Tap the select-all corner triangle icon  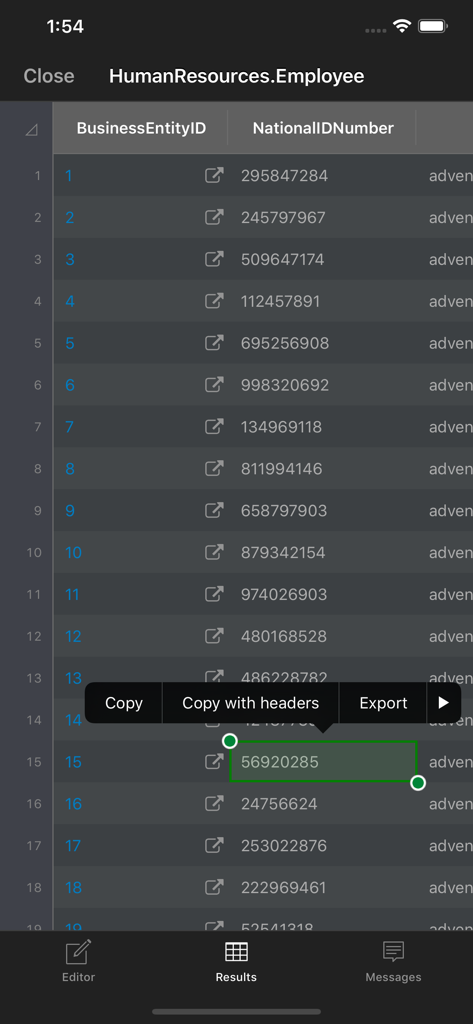31,130
